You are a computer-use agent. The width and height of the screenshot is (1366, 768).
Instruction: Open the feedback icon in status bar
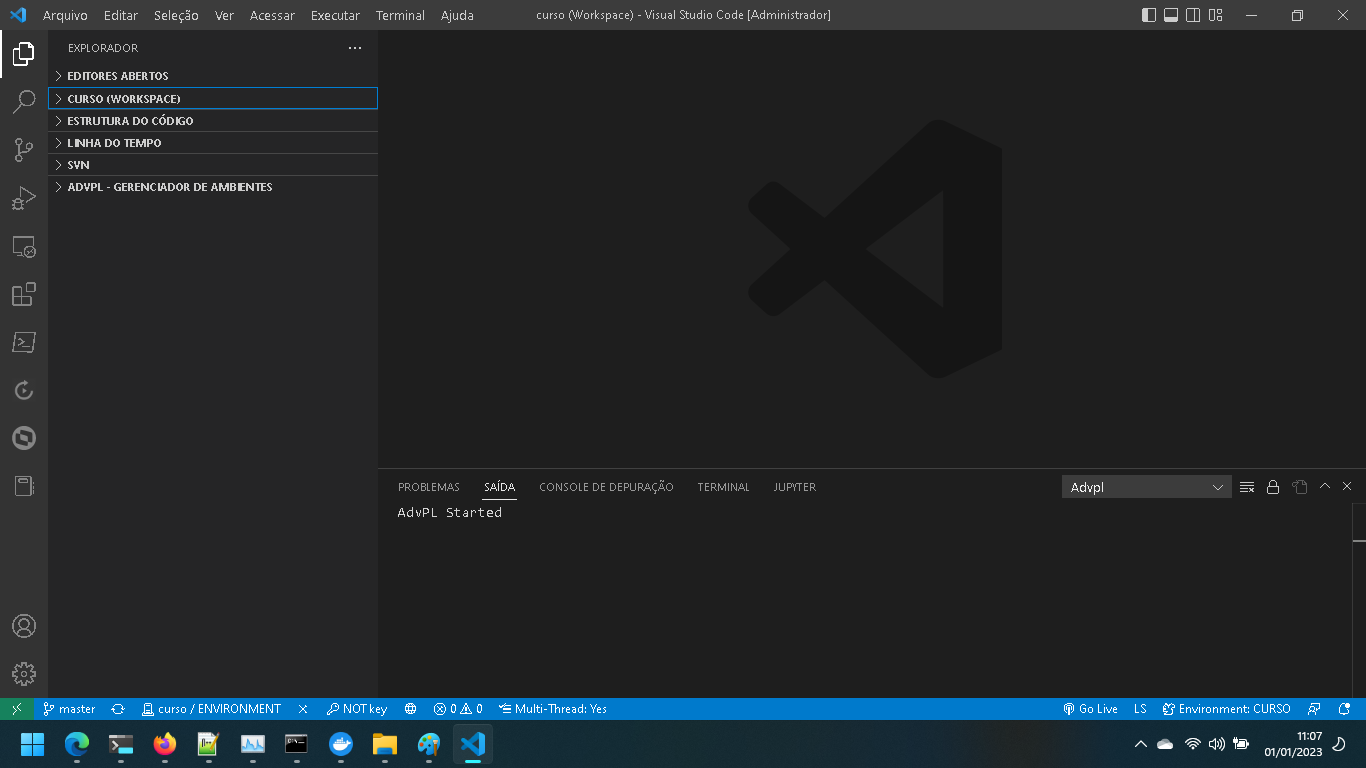point(1315,709)
